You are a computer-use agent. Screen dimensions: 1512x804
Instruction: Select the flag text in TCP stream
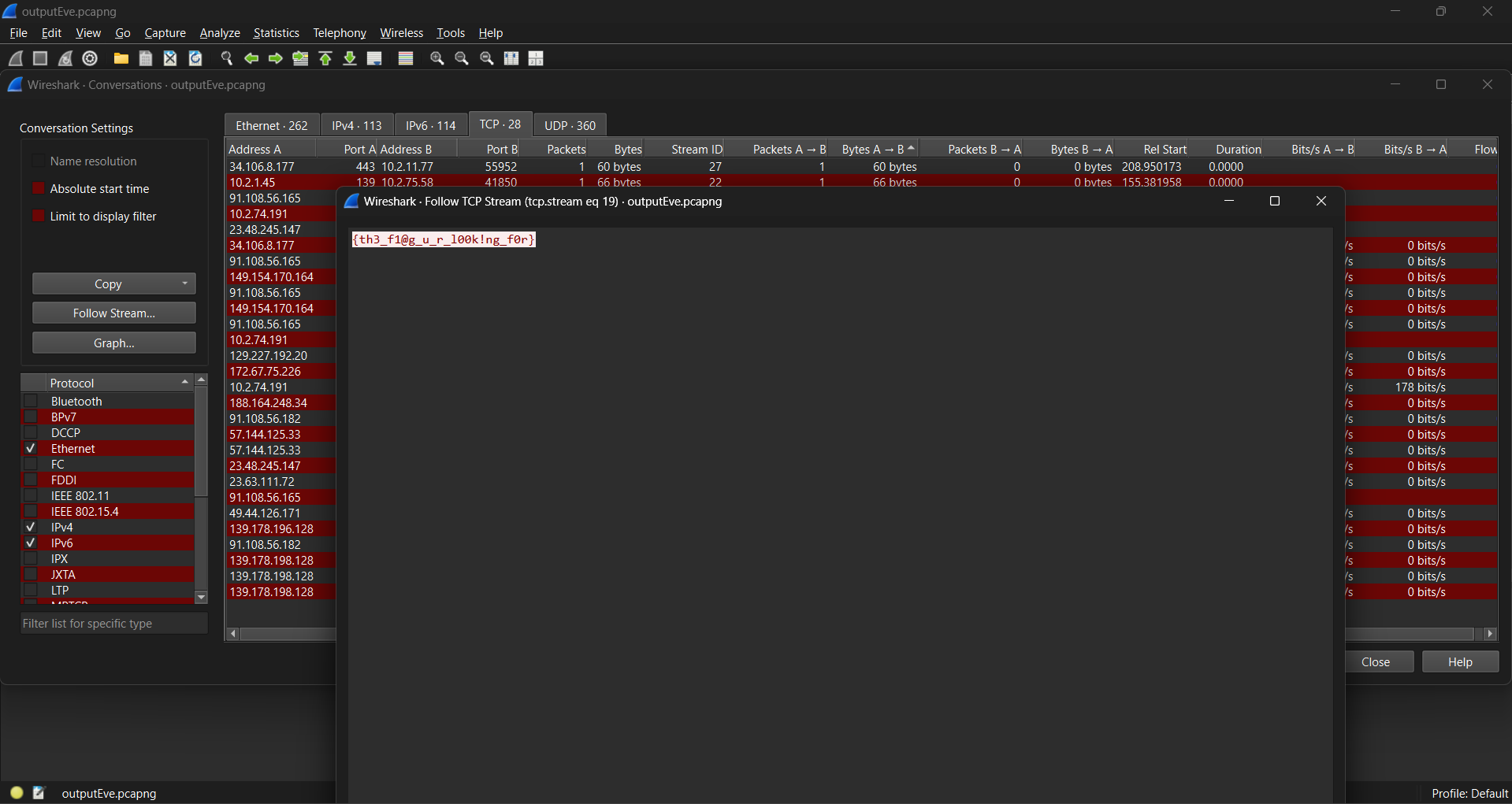(x=444, y=239)
